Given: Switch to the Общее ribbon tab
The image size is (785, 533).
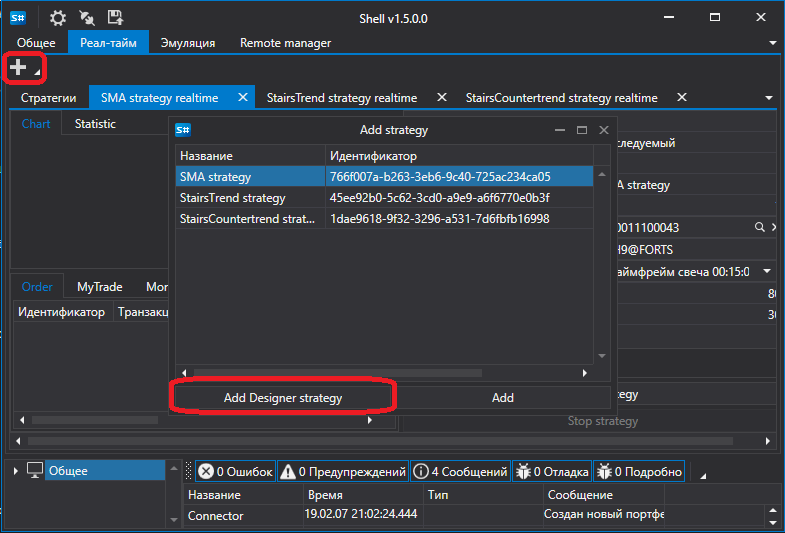Looking at the screenshot, I should pos(36,43).
